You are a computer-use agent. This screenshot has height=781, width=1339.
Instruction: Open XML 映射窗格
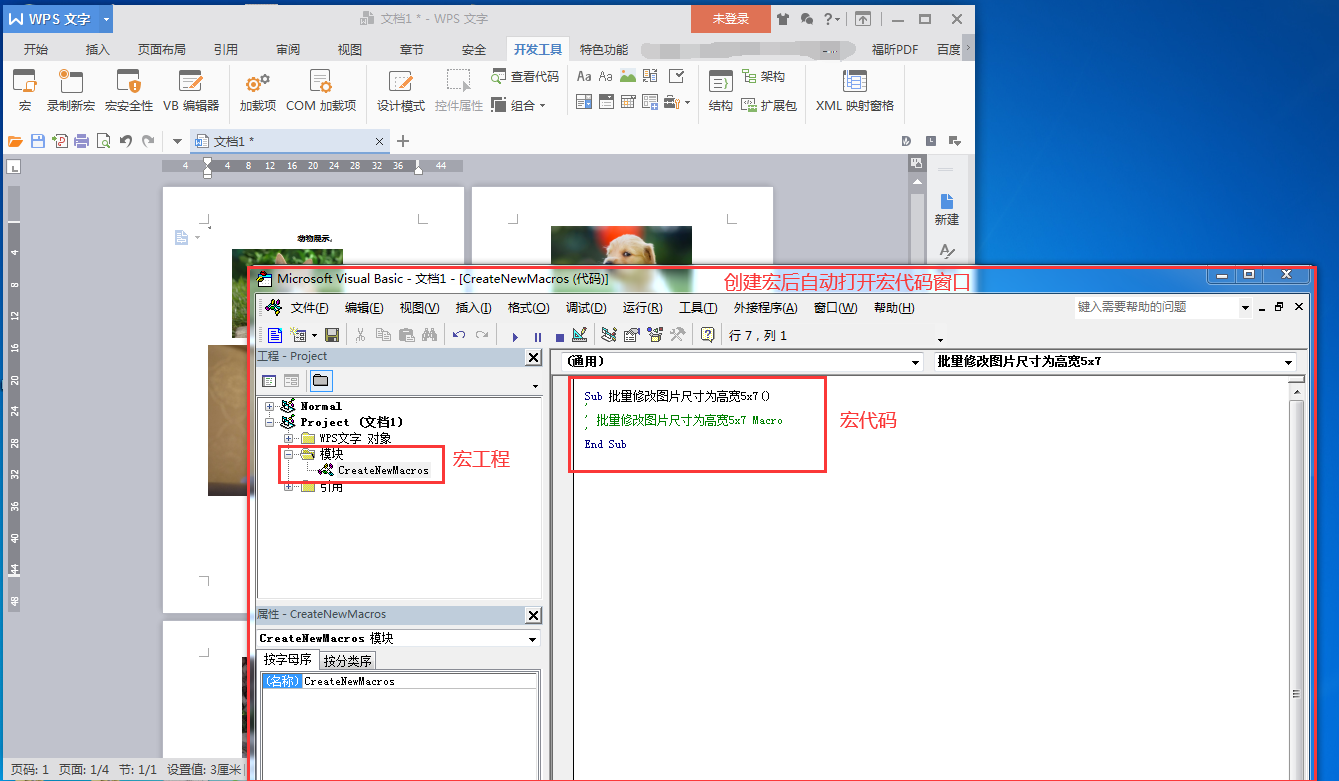[x=855, y=91]
